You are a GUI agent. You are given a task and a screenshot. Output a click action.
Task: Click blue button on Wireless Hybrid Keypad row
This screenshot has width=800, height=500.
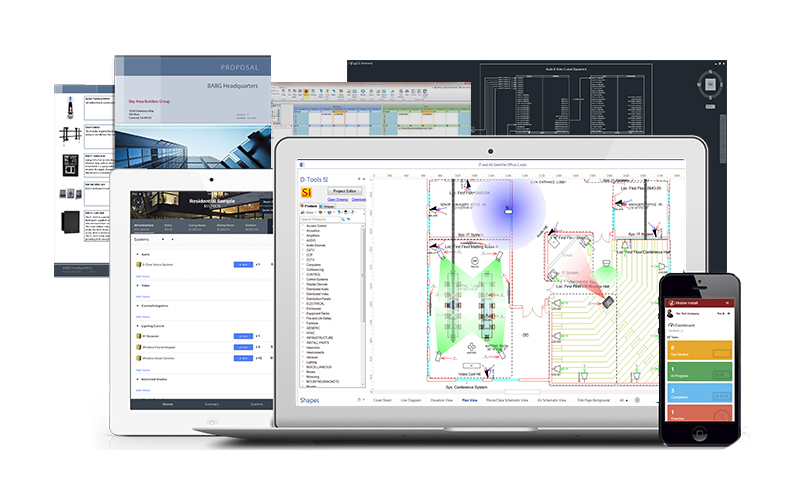click(x=243, y=347)
